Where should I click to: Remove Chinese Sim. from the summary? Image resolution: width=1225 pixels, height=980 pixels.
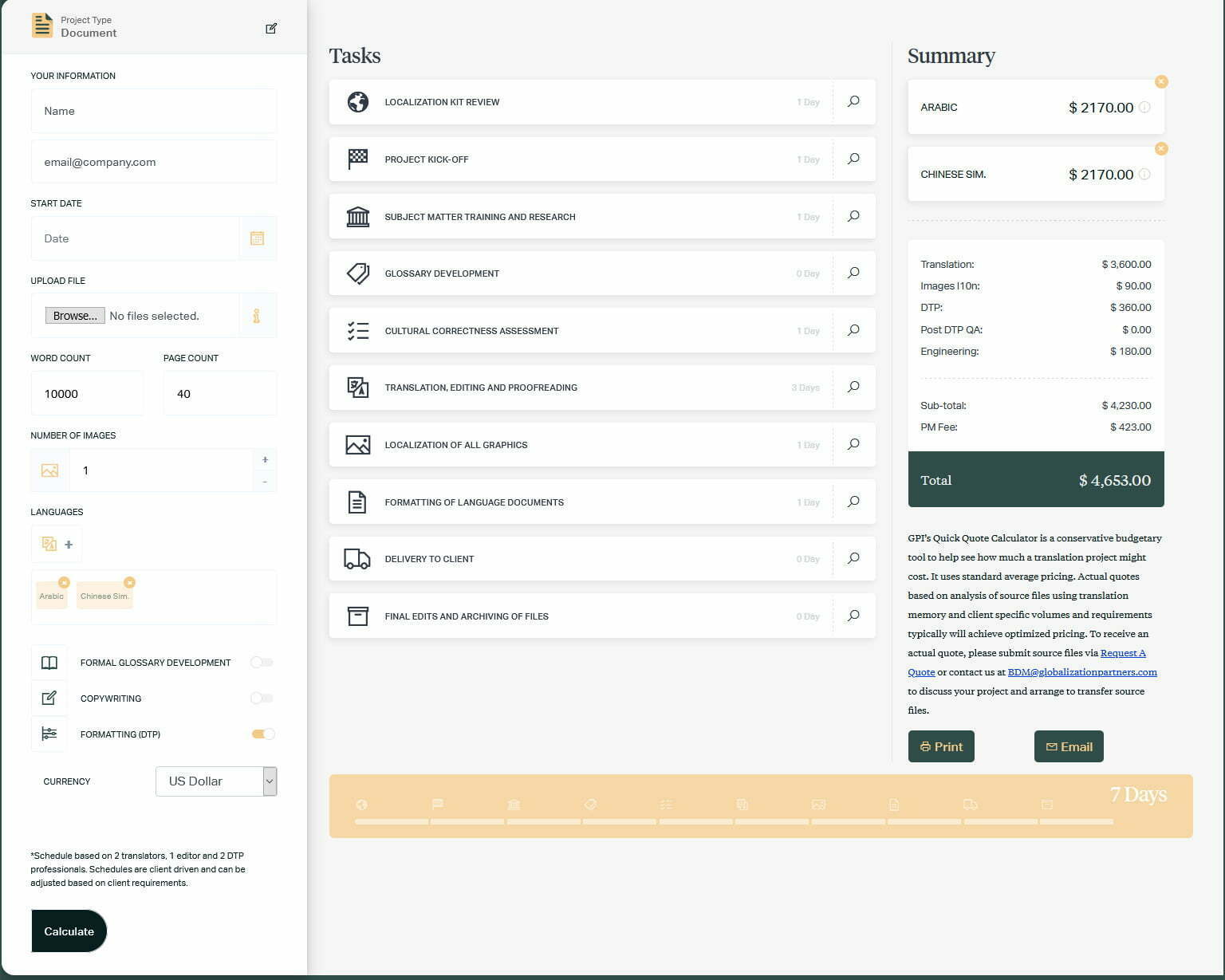pyautogui.click(x=1161, y=149)
